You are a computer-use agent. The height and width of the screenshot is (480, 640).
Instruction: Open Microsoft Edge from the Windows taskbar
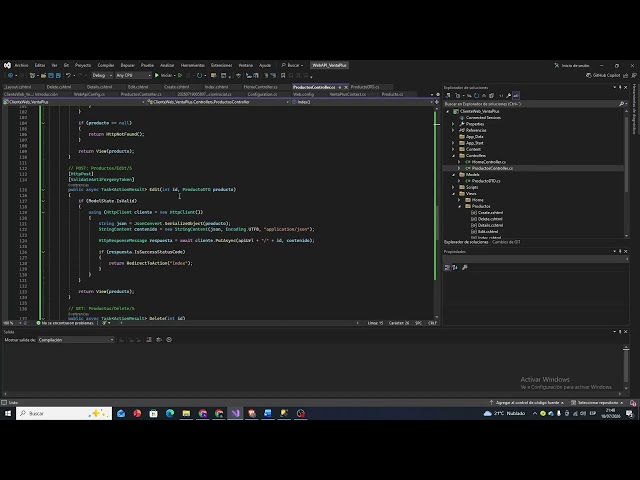click(x=170, y=413)
